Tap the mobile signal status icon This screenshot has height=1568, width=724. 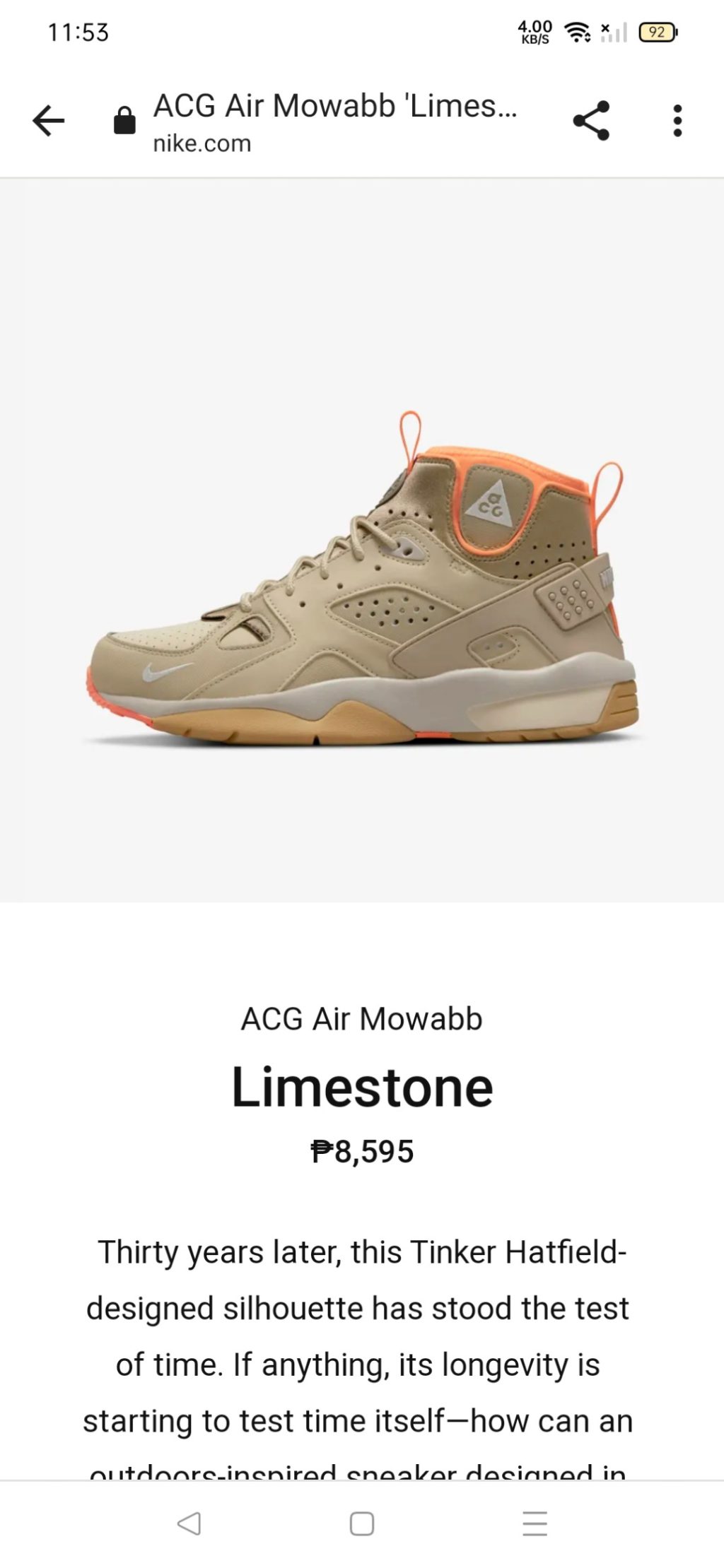tap(614, 32)
